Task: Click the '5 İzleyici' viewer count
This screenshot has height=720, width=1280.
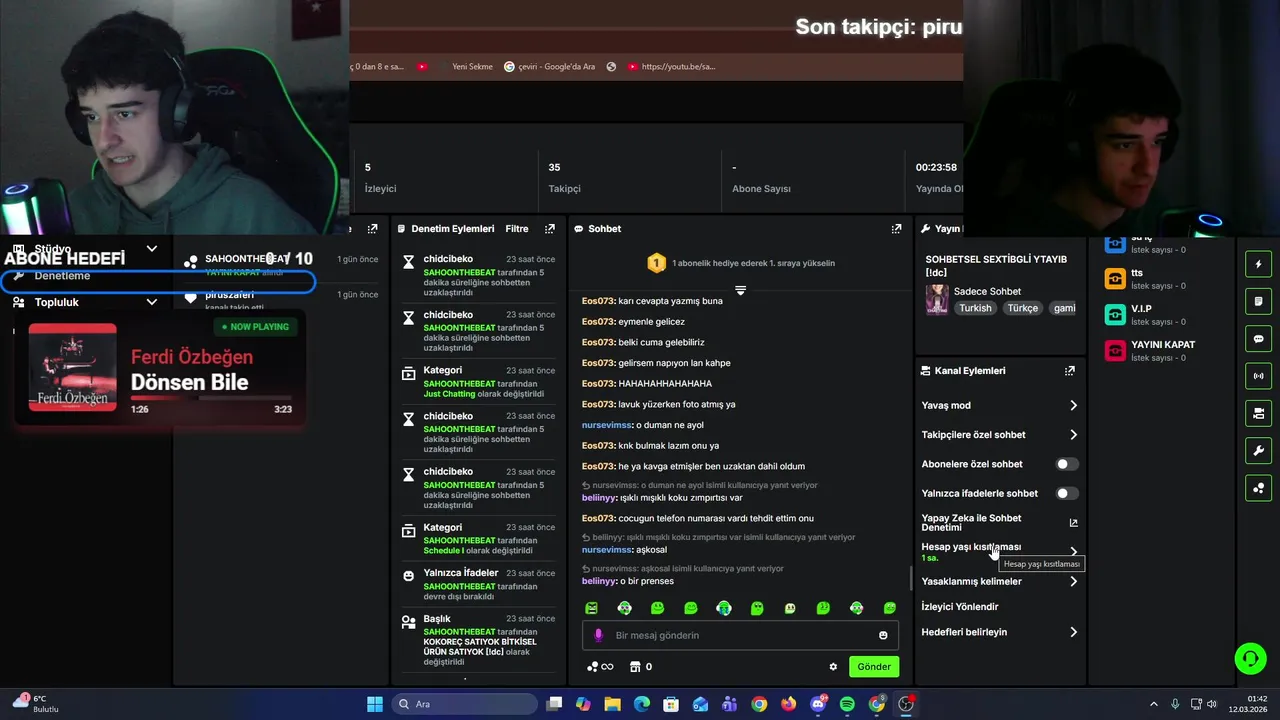Action: point(380,178)
